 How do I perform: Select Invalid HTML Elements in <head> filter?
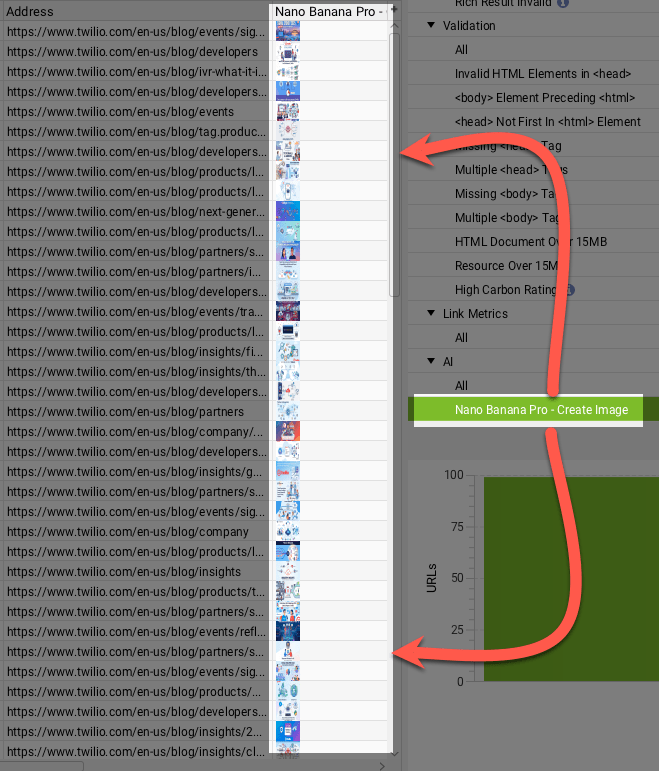point(543,74)
